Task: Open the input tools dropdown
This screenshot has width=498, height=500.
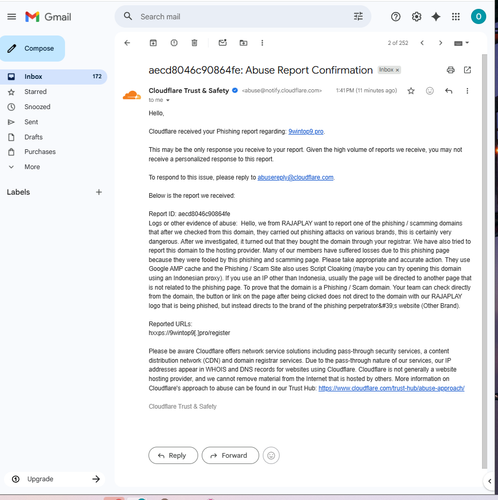Action: (x=462, y=43)
